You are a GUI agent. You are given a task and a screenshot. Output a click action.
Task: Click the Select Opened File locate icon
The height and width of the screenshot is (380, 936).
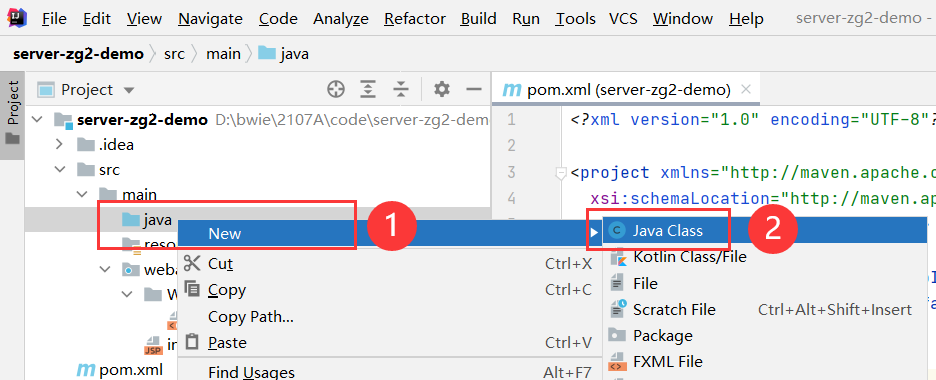point(336,89)
